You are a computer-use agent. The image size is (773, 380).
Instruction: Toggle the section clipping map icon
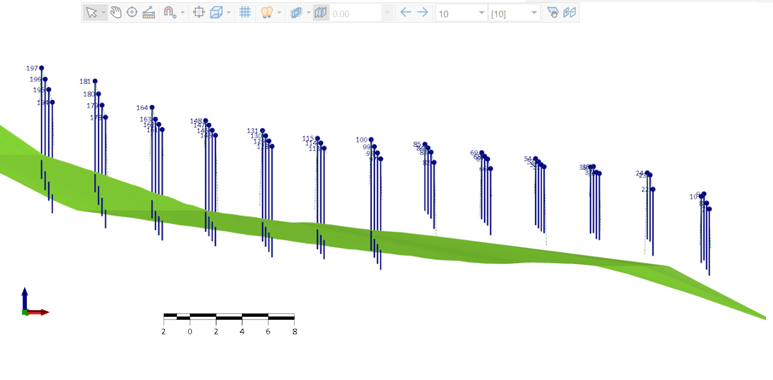(x=321, y=13)
